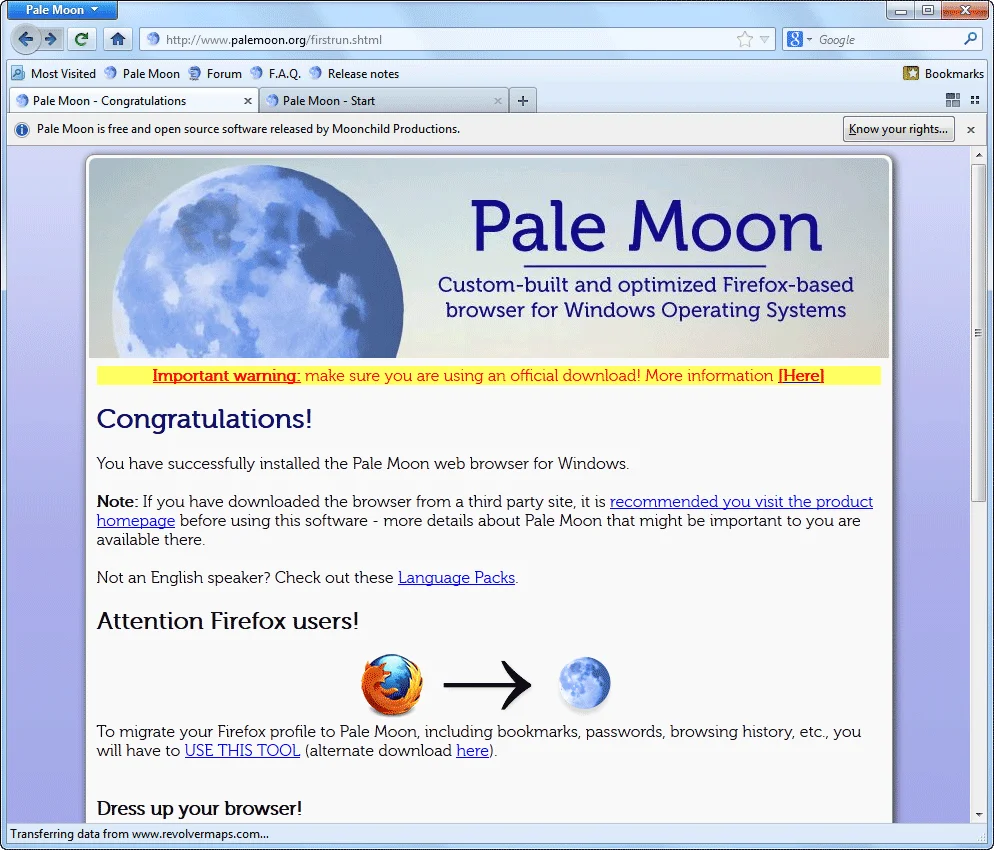Close the Pale Moon - Start tab
Screen dimensions: 994x850
[498, 101]
